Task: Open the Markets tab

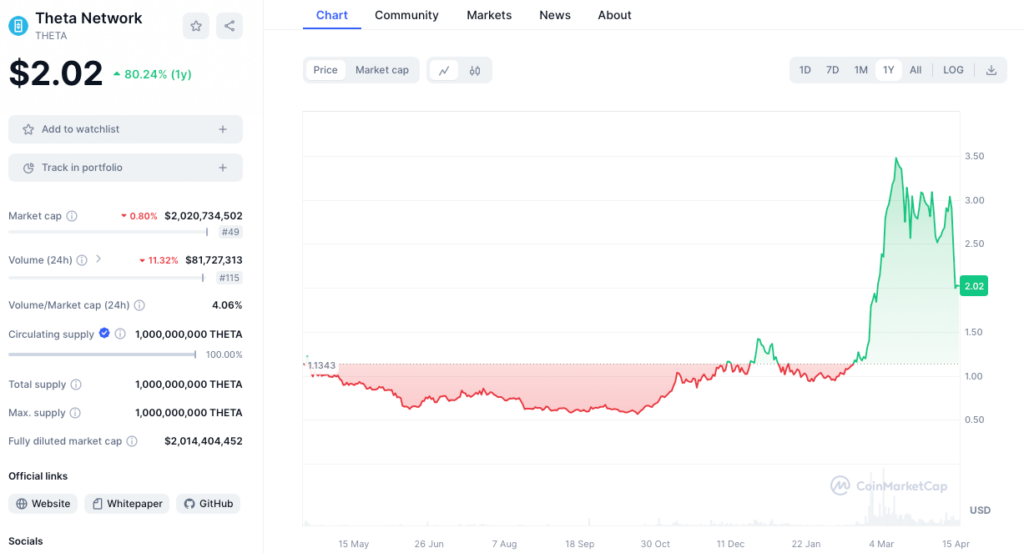Action: (x=489, y=15)
